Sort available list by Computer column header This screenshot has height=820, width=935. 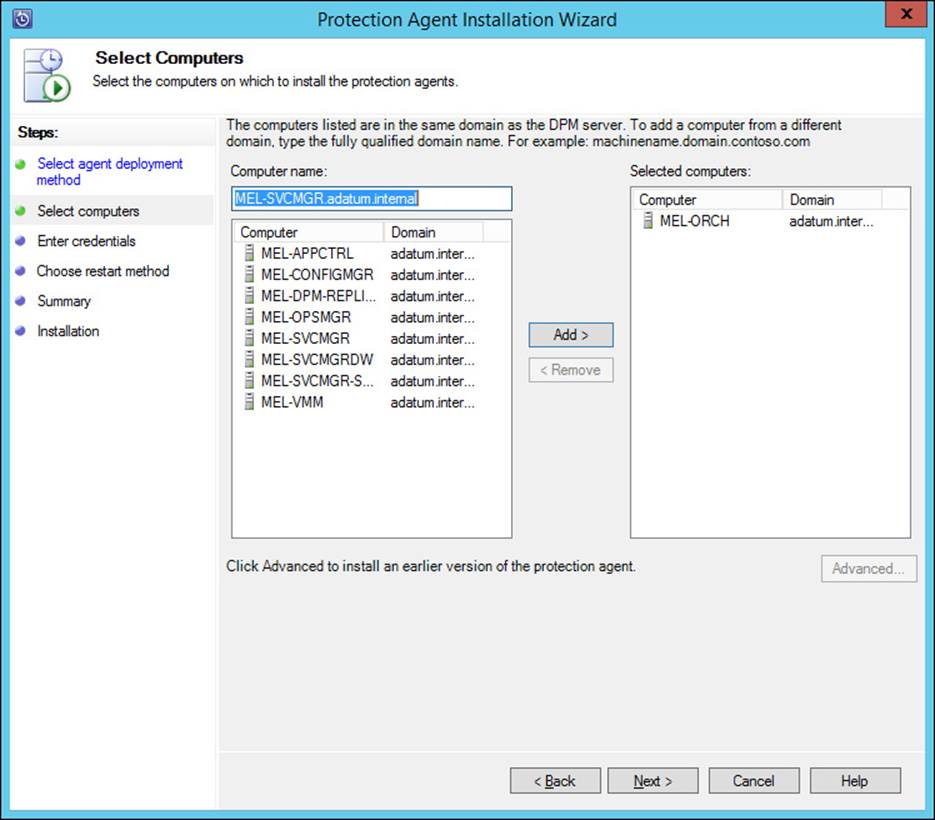tap(308, 233)
